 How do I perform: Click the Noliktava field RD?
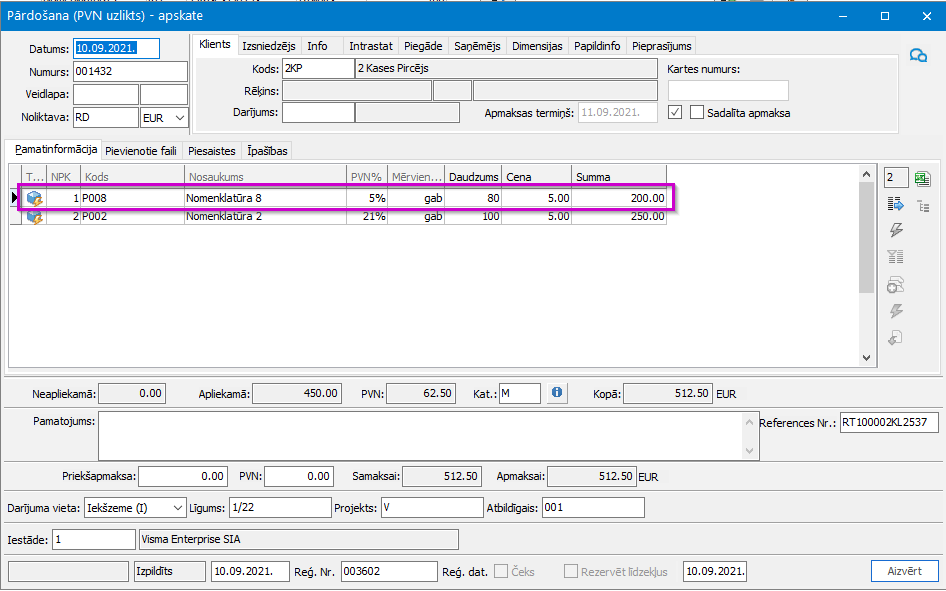106,118
